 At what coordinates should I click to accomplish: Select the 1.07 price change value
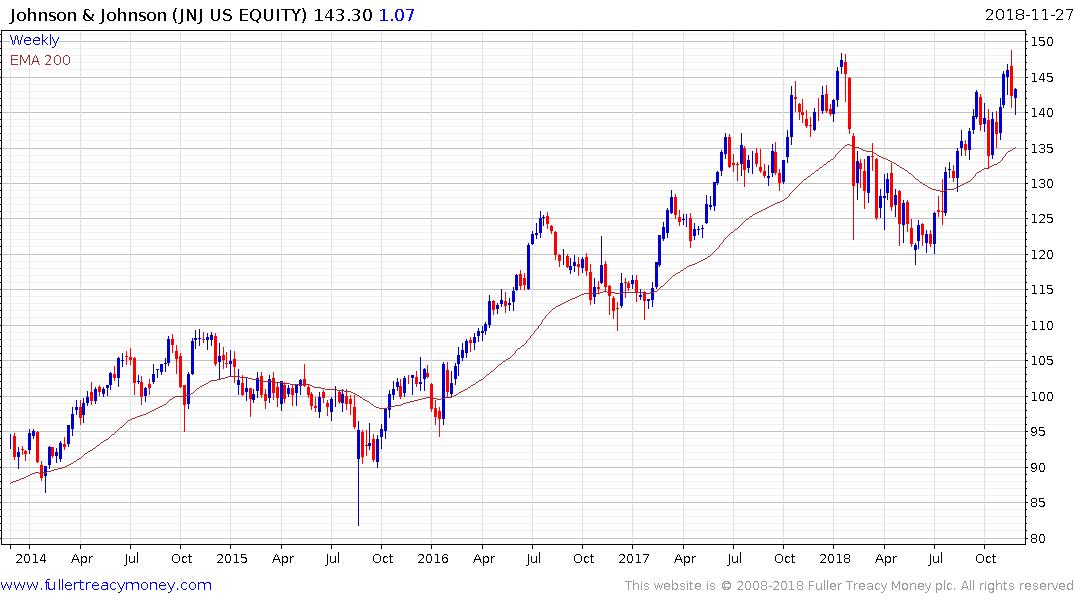[x=397, y=14]
